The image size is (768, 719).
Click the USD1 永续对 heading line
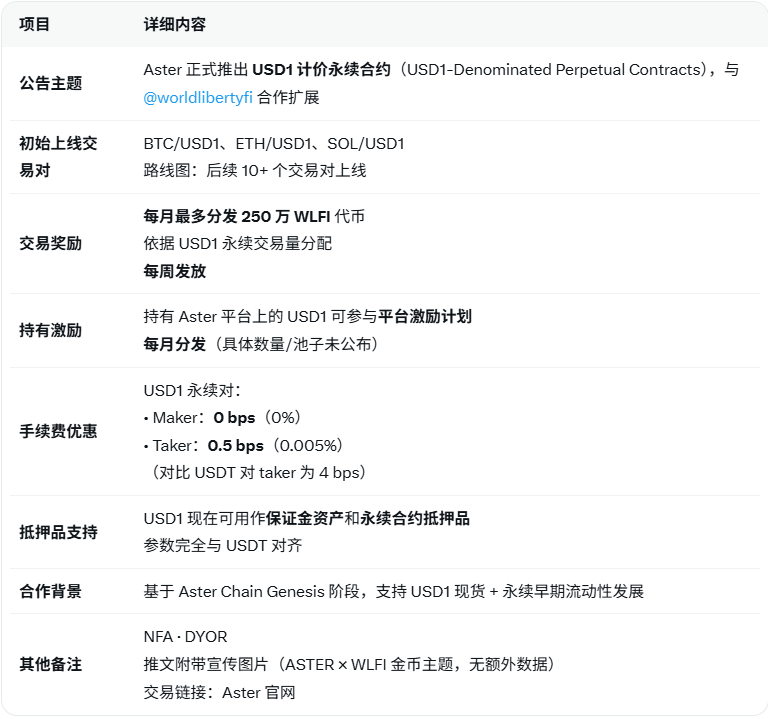point(192,390)
